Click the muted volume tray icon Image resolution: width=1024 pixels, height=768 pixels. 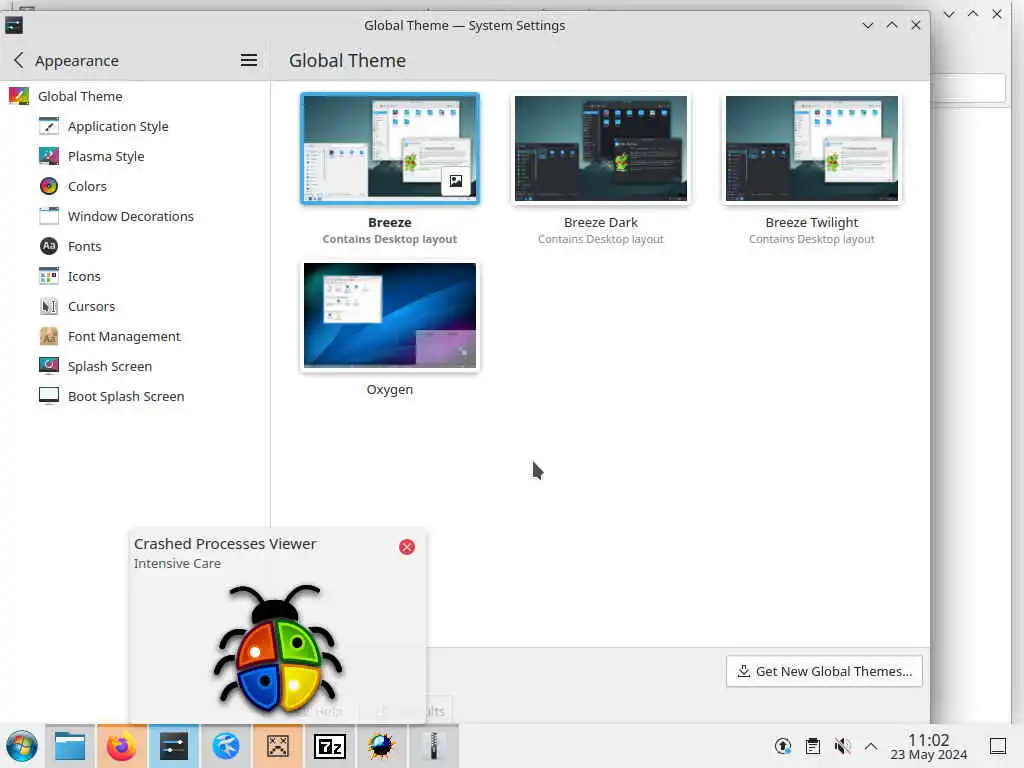point(842,746)
